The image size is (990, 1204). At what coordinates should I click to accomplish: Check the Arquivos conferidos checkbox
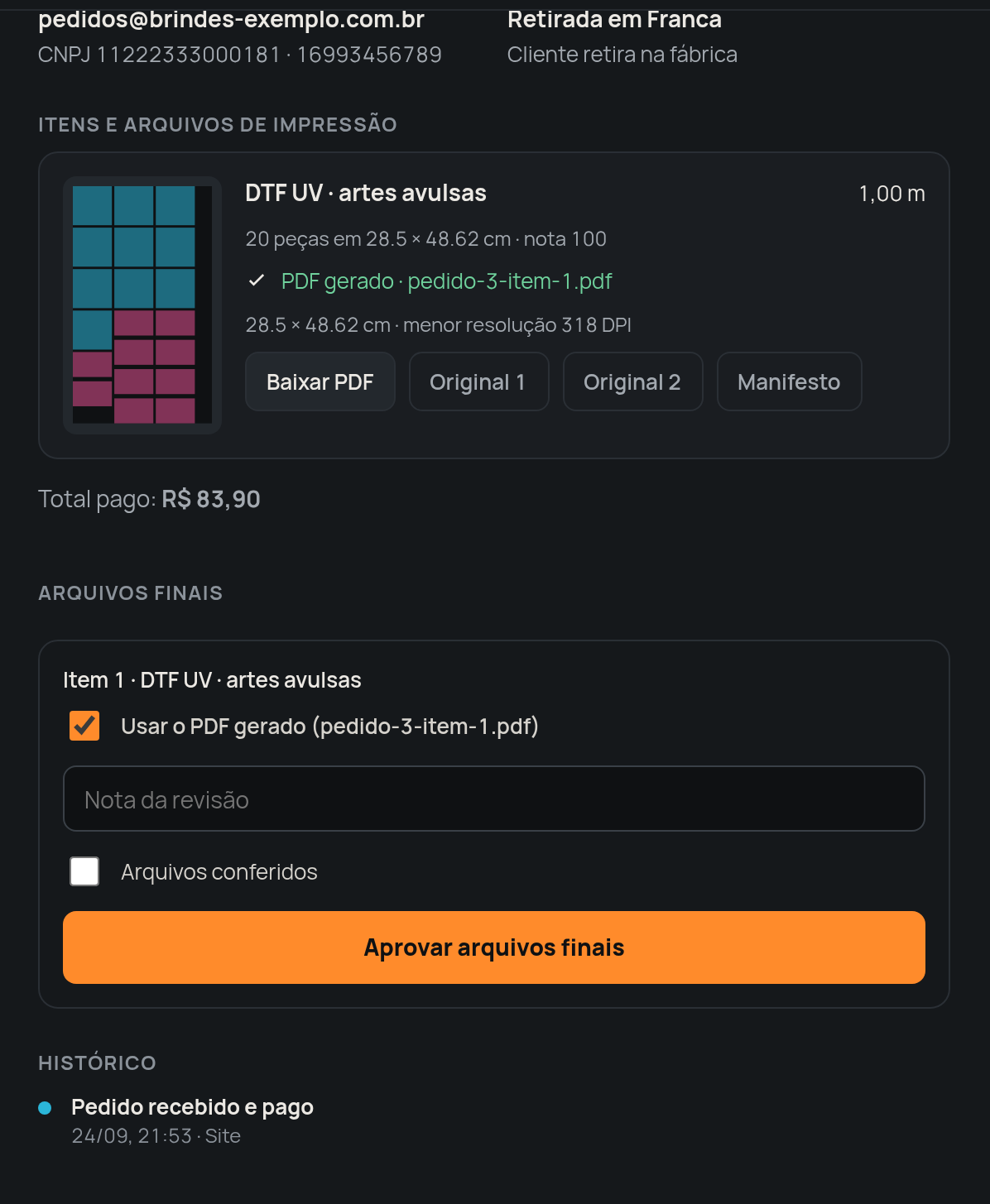[x=84, y=871]
